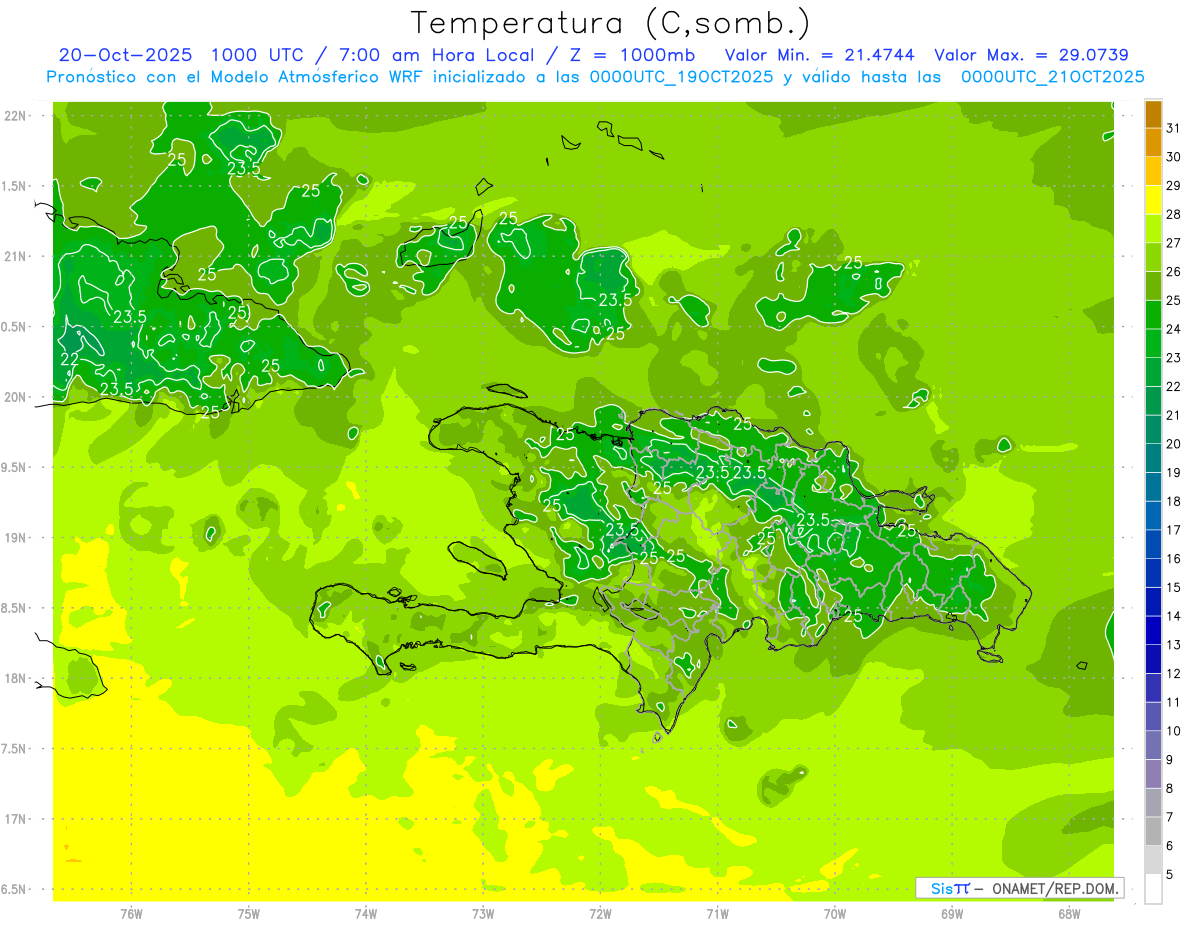The image size is (1200, 927).
Task: Select the 72W longitude axis label
Action: [600, 913]
